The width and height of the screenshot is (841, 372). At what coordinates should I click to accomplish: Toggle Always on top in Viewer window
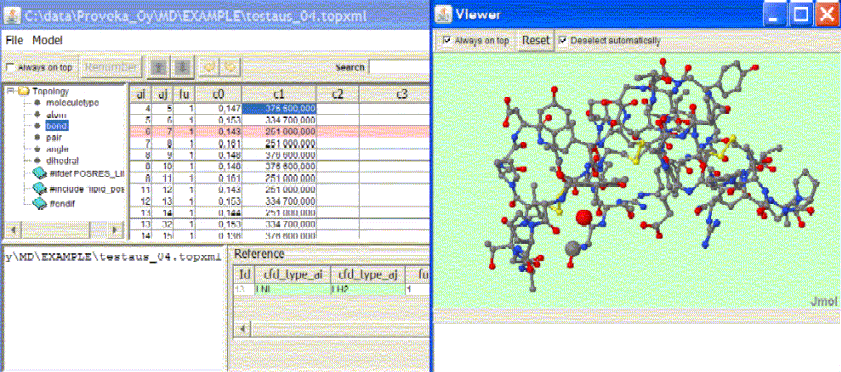point(446,40)
